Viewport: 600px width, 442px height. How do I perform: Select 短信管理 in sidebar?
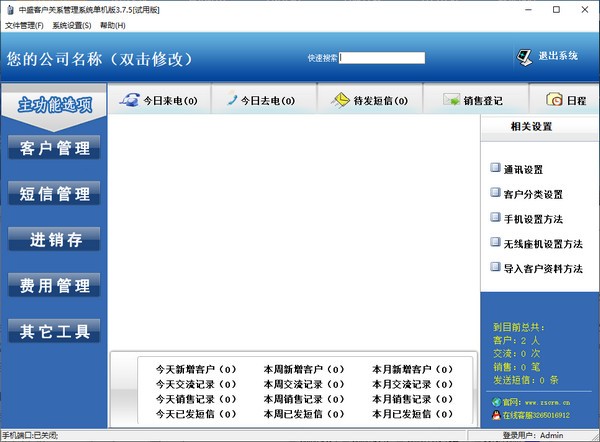pyautogui.click(x=55, y=194)
